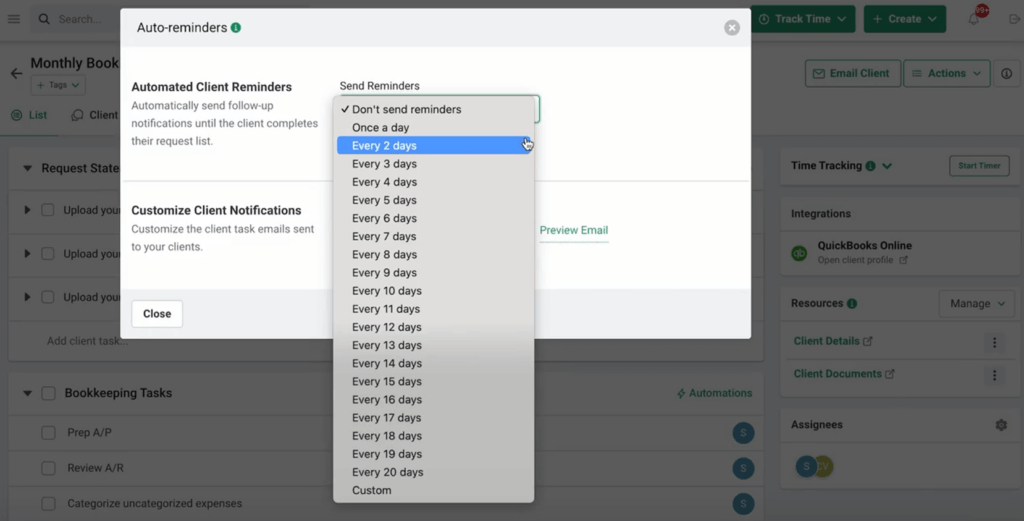Screen dimensions: 1024x521
Task: Toggle the Bookkeeping Tasks section checkbox
Action: (48, 394)
